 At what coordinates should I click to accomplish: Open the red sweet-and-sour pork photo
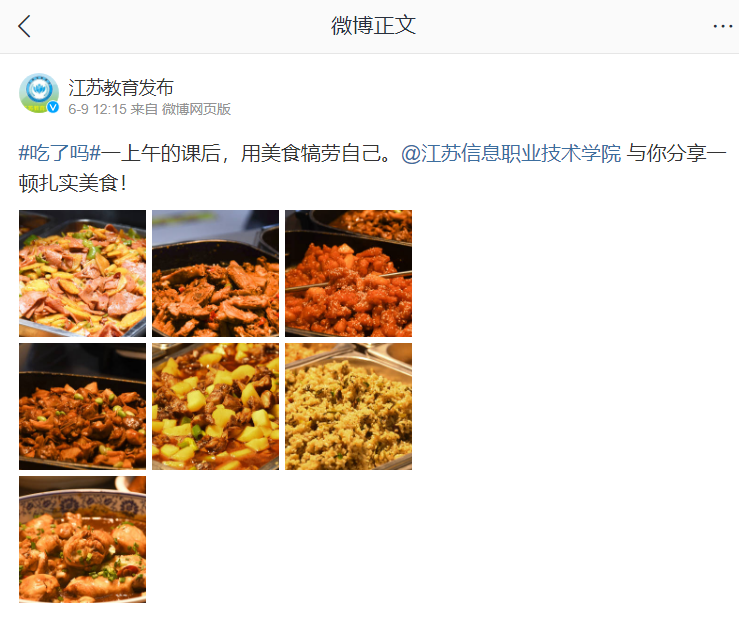348,273
